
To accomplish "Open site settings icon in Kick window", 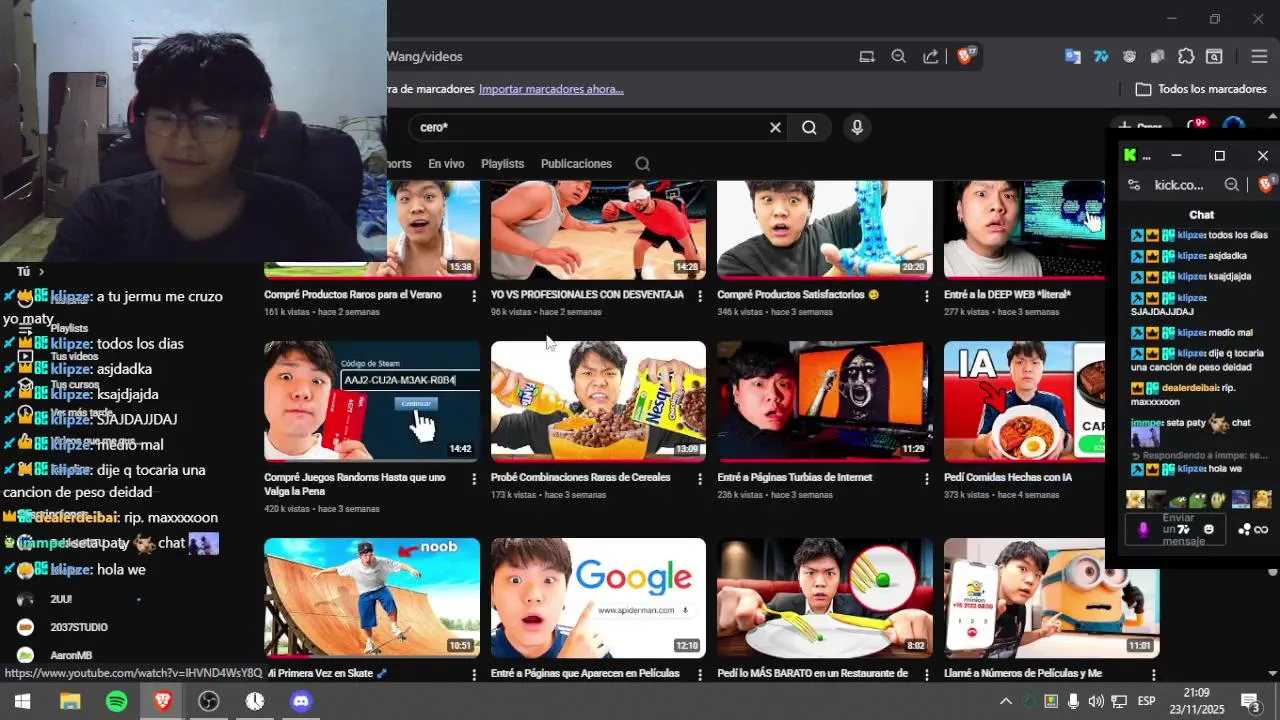I will point(1133,185).
